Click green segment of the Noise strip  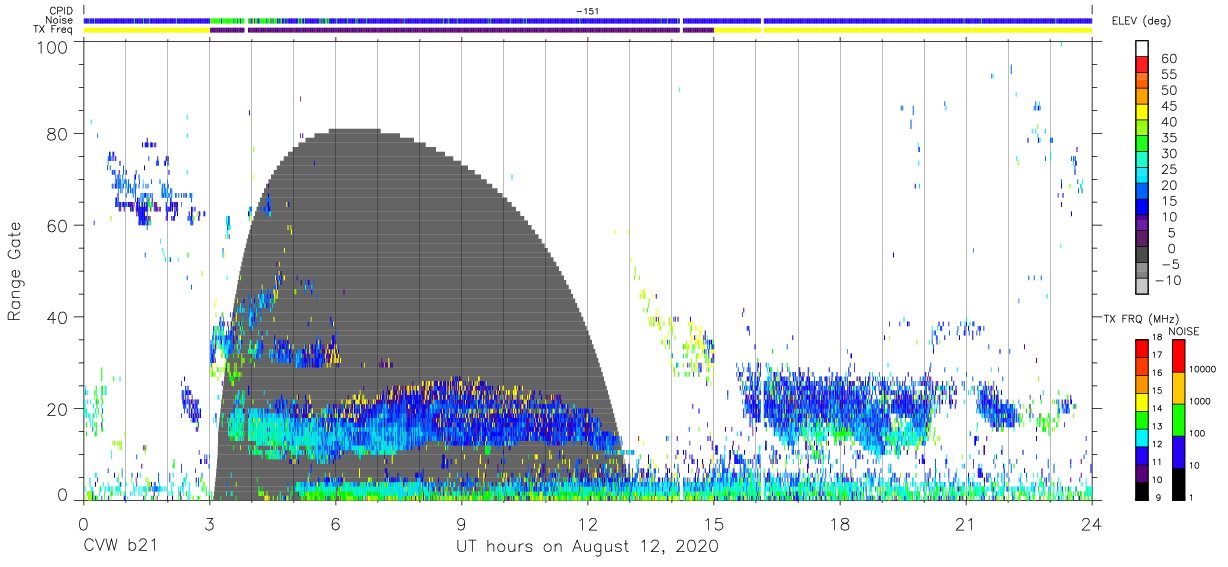228,20
